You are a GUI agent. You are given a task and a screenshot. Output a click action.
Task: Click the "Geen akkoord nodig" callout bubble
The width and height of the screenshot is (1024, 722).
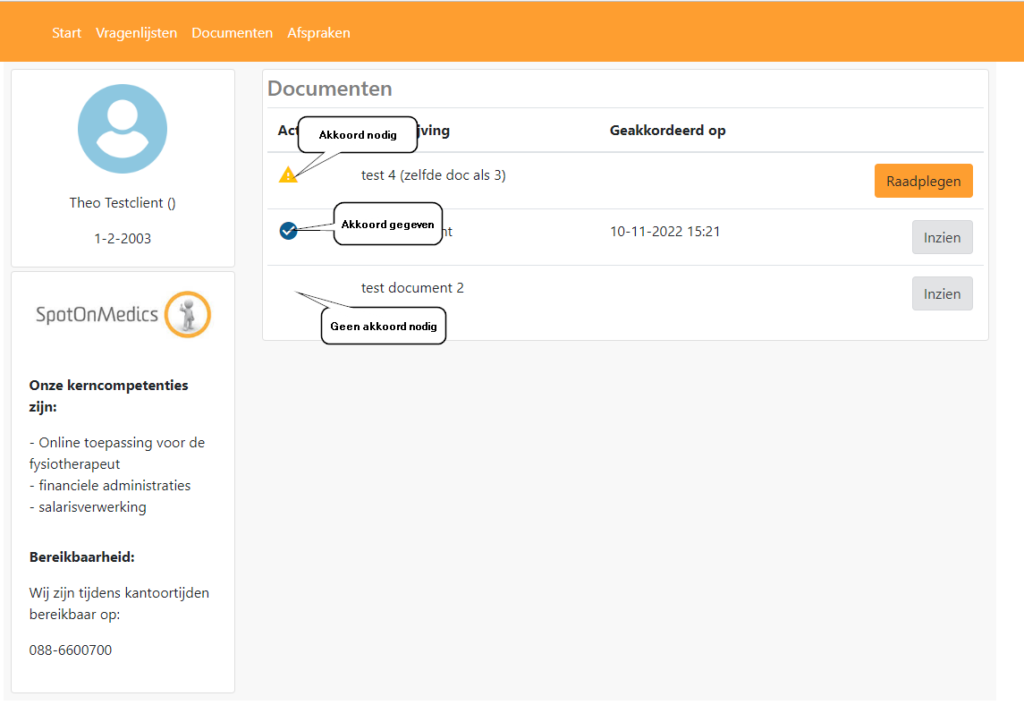[383, 326]
